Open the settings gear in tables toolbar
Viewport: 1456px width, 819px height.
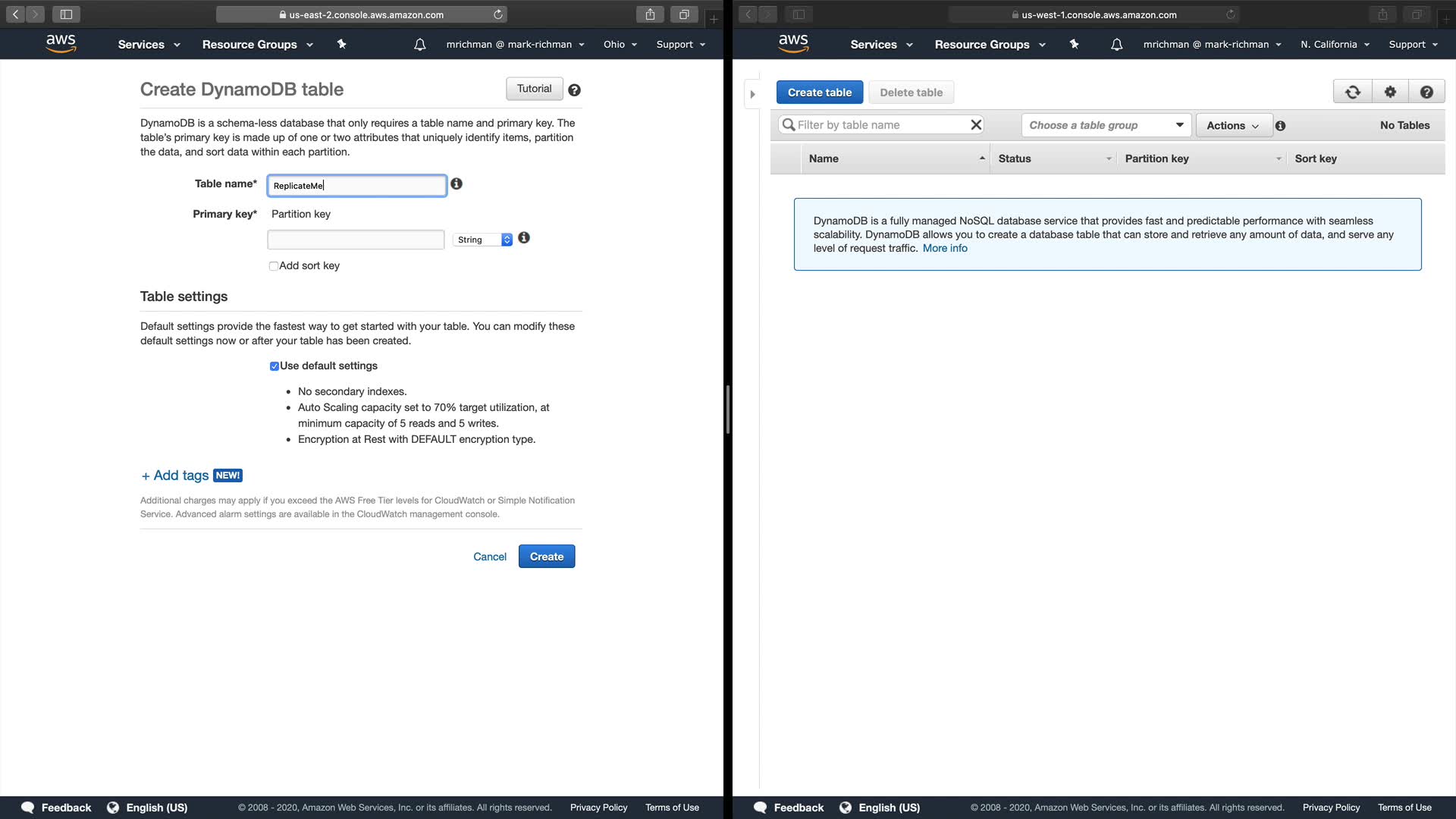(1390, 93)
